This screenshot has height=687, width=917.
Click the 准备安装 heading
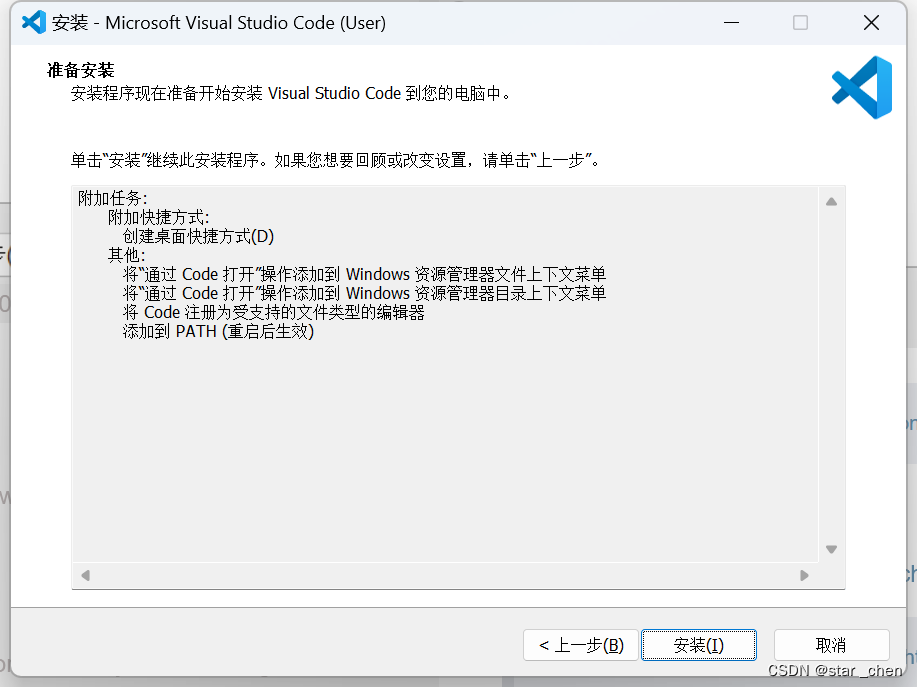click(x=81, y=70)
